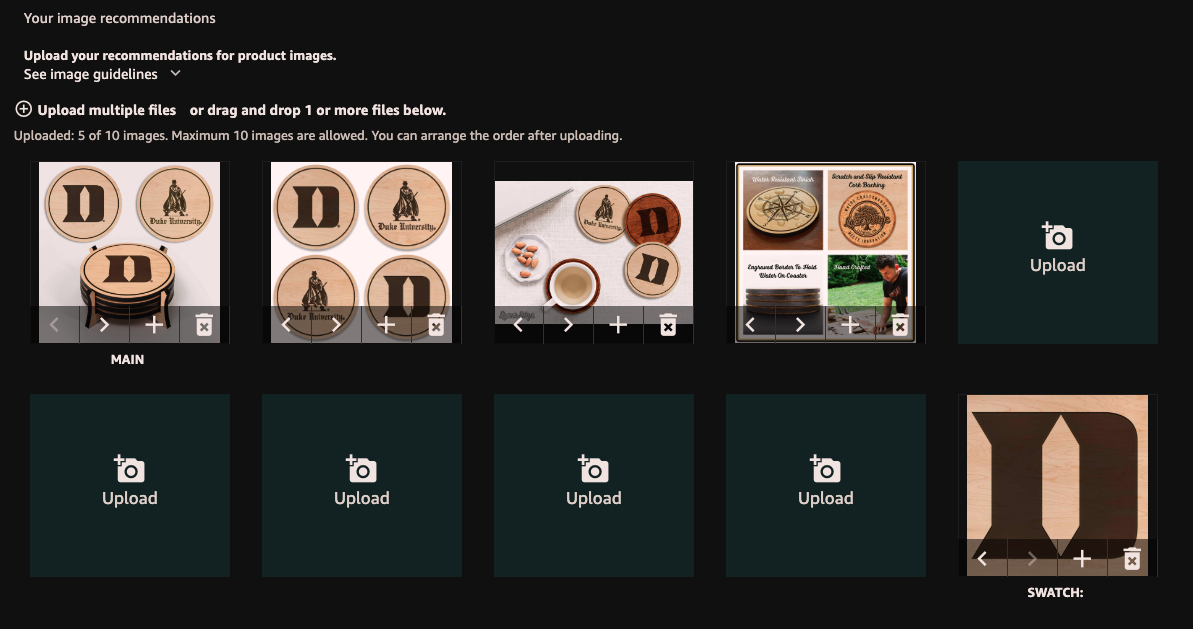Click fourth Upload slot in bottom row
The width and height of the screenshot is (1193, 629).
tap(826, 485)
